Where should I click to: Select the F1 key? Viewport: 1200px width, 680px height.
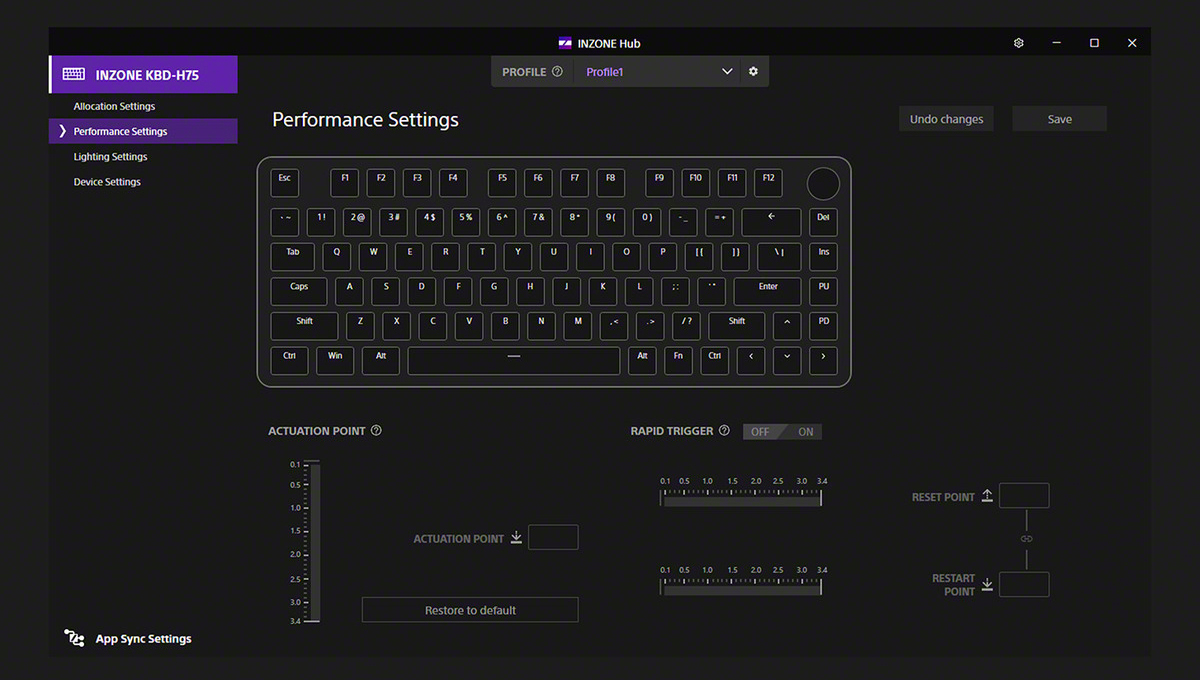click(x=345, y=182)
